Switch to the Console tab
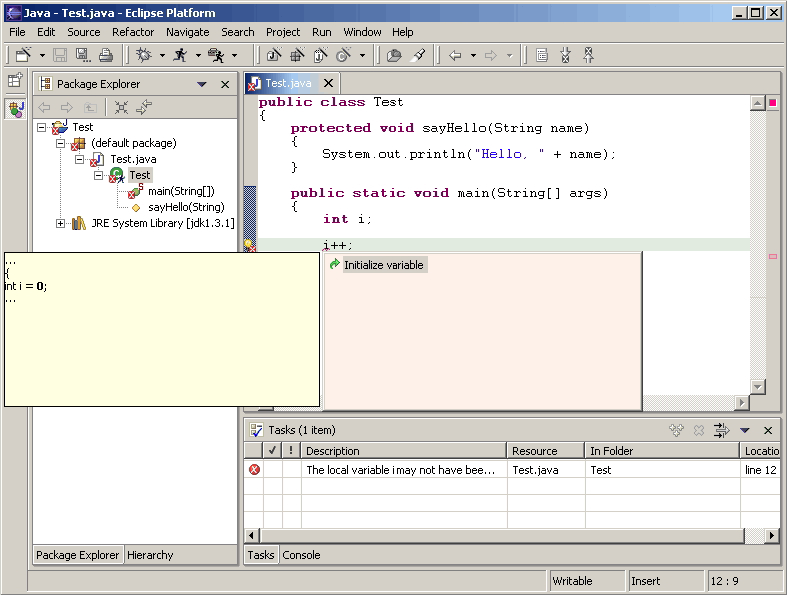 click(301, 555)
